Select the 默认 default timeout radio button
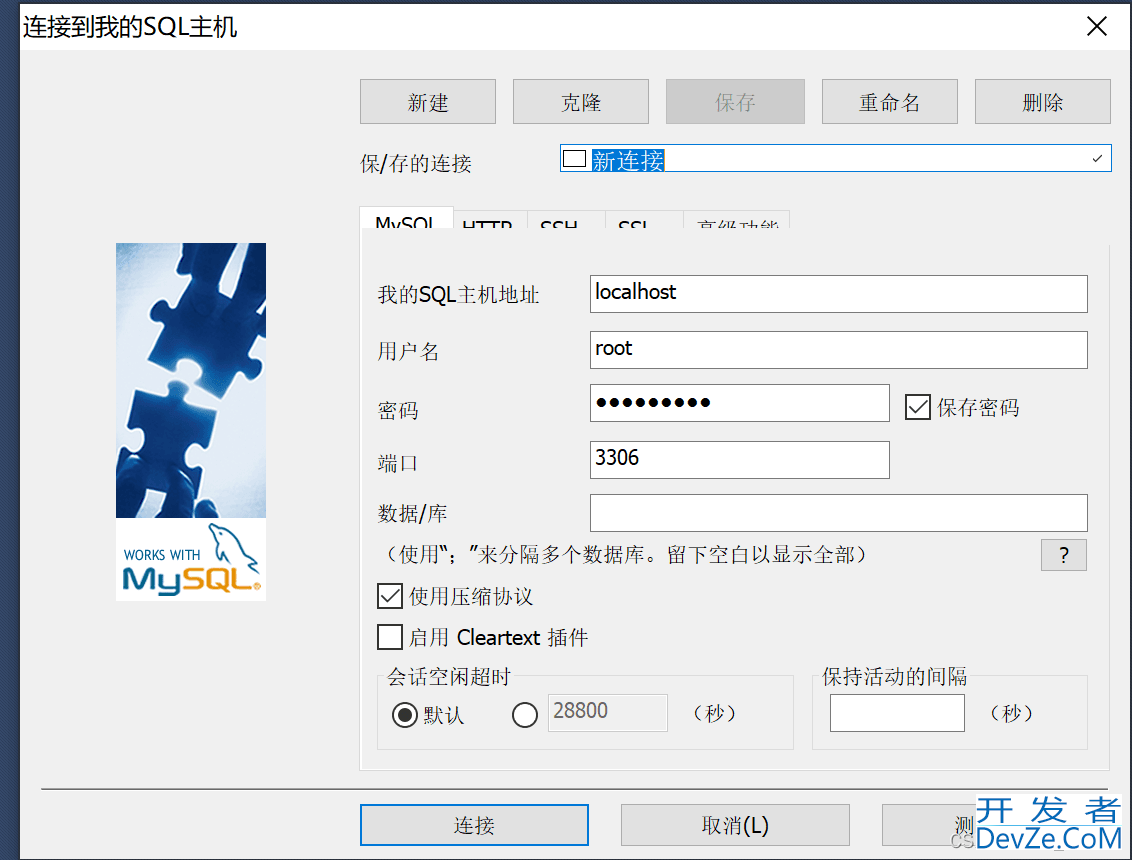1132x860 pixels. coord(404,715)
